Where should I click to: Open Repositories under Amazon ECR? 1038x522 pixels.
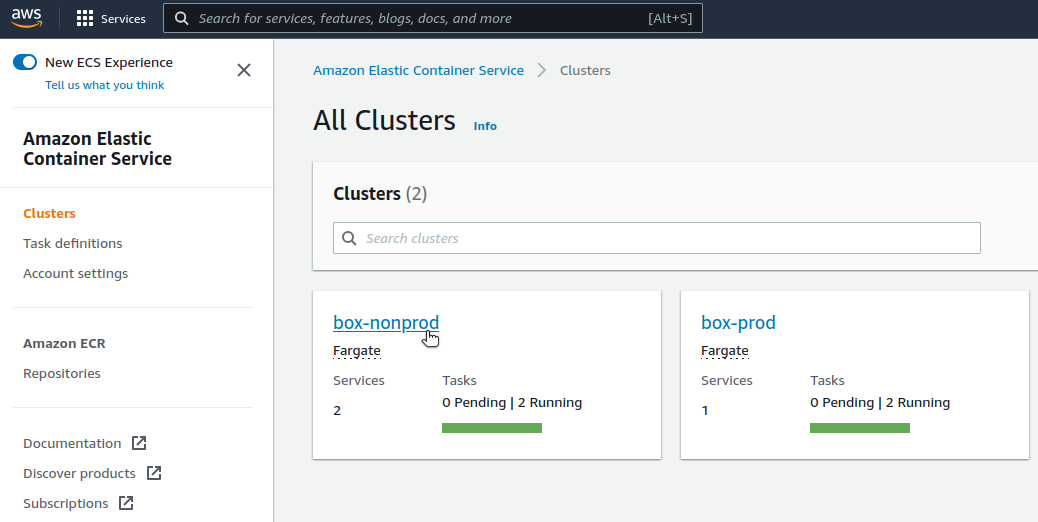[62, 373]
